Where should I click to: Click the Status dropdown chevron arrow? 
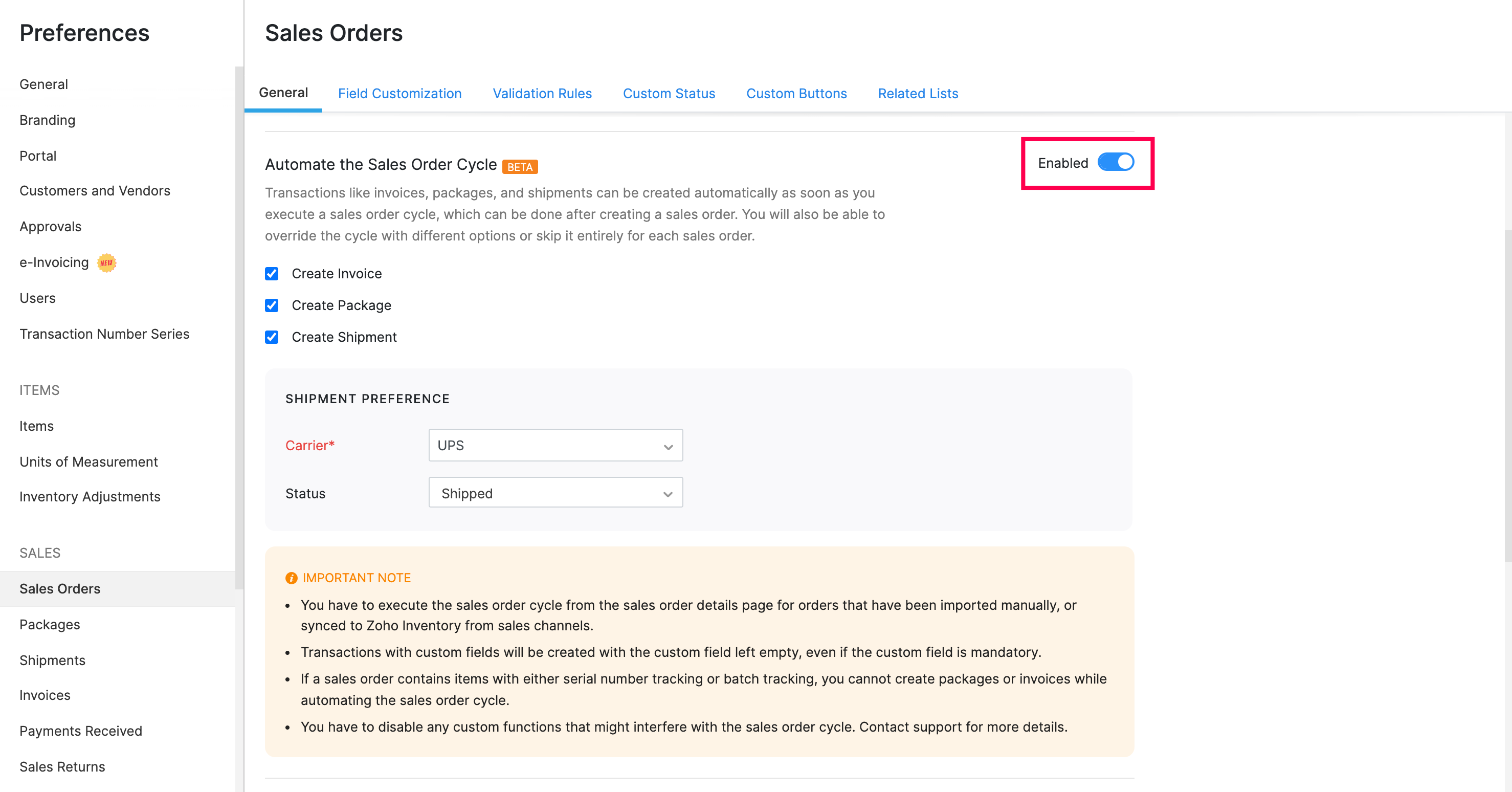pos(668,494)
